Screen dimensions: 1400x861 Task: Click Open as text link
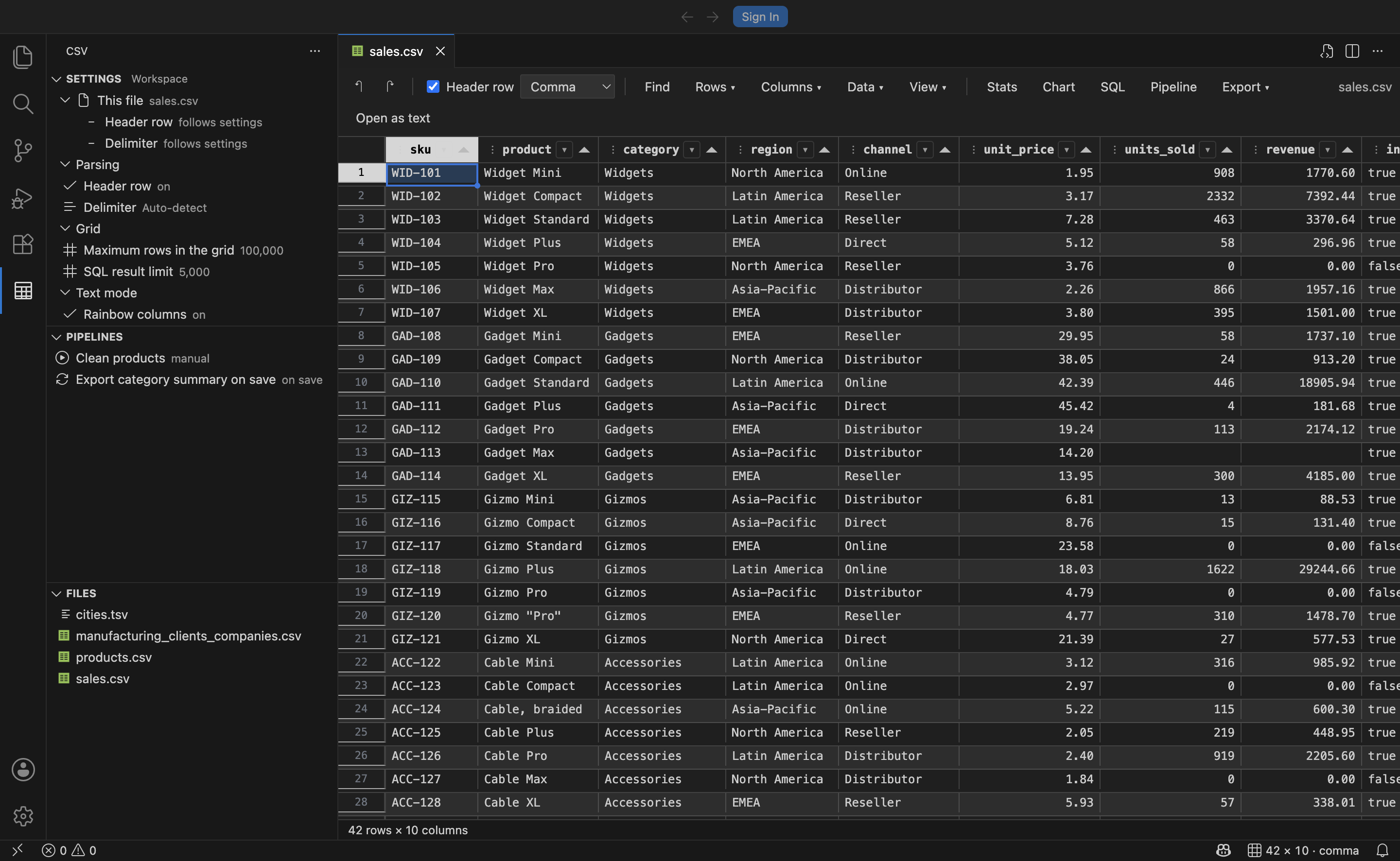click(x=393, y=118)
